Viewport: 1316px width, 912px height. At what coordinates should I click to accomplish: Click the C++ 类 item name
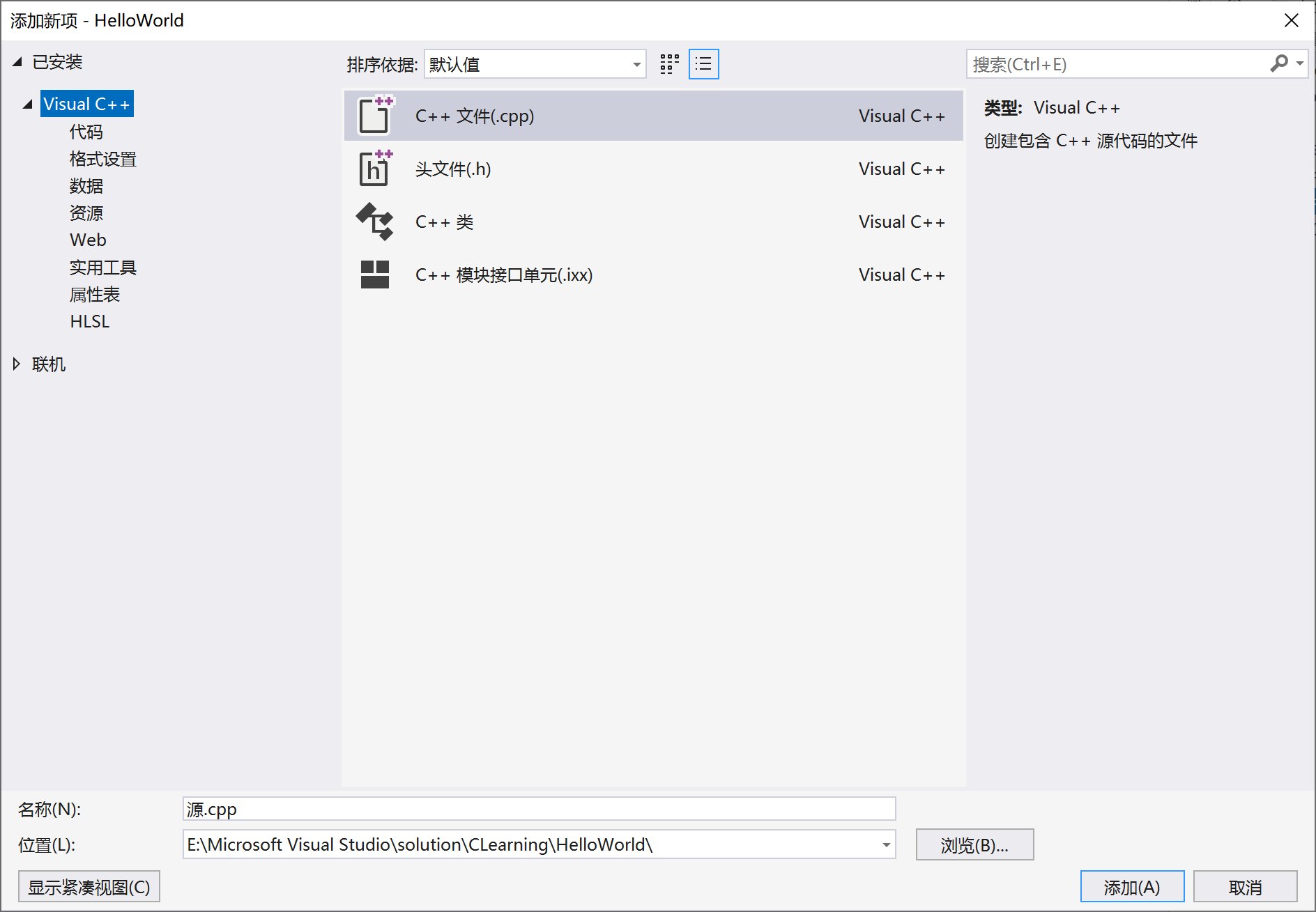click(444, 222)
